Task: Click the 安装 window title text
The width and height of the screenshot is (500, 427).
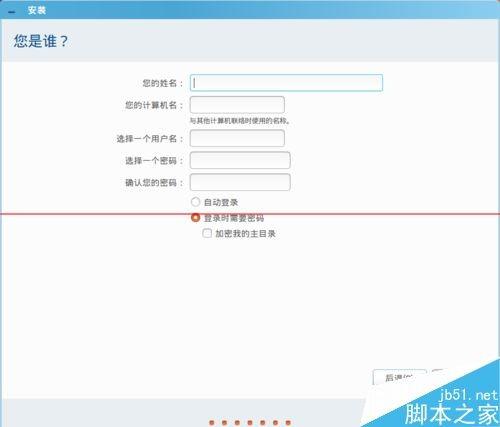Action: coord(37,10)
